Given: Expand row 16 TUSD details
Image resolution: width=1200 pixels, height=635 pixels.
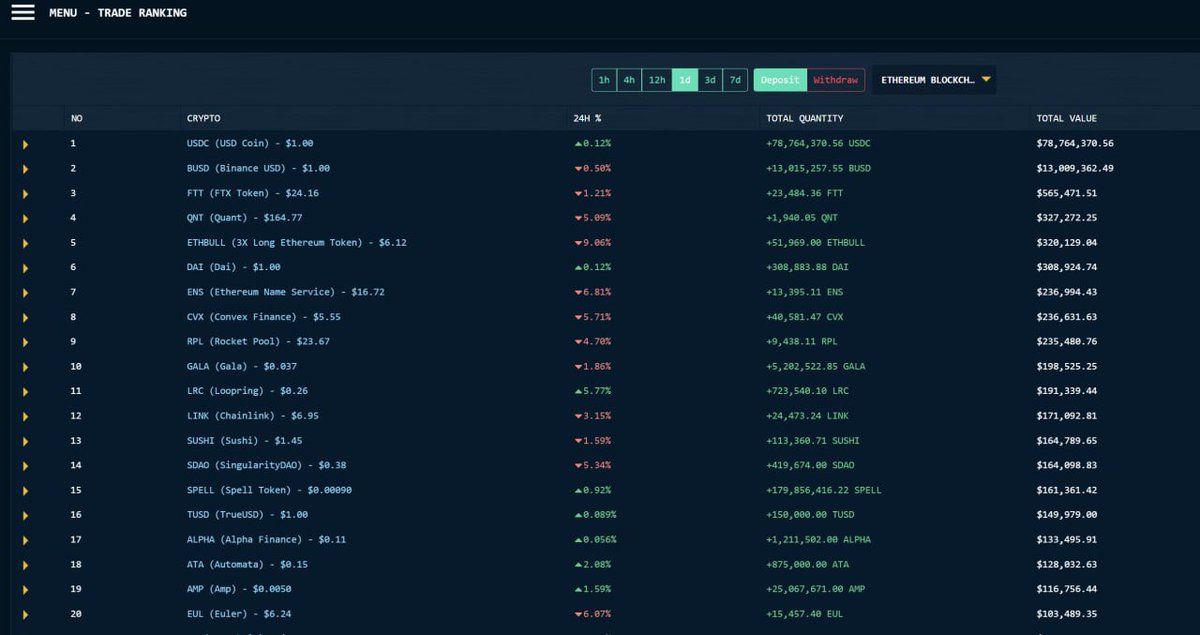Looking at the screenshot, I should tap(25, 515).
